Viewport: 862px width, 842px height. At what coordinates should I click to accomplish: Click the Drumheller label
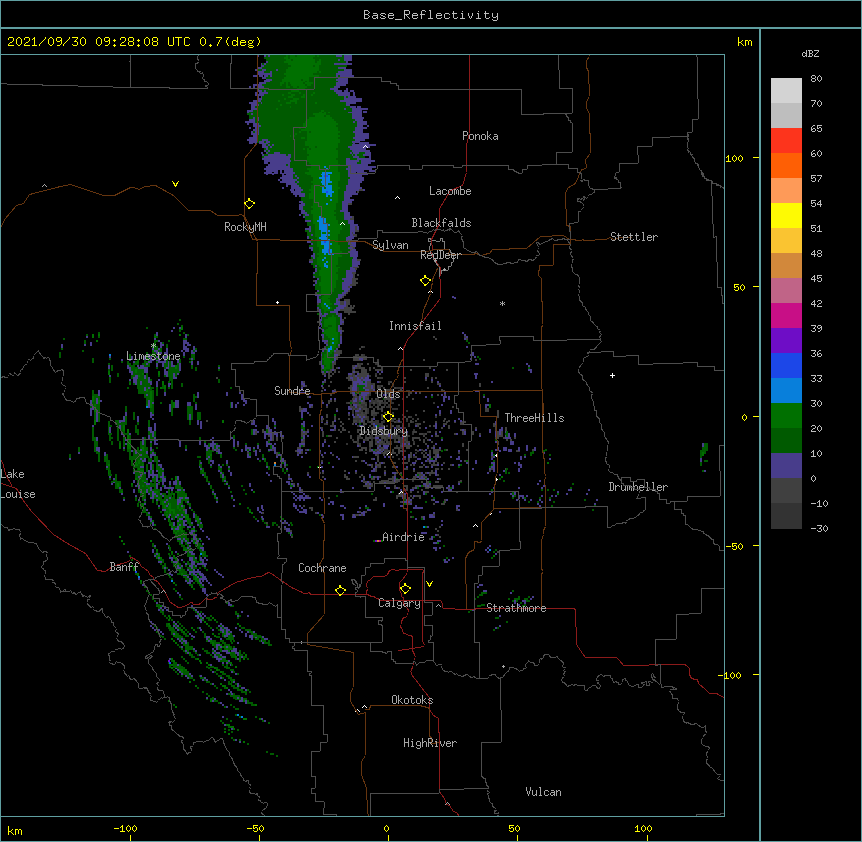click(x=638, y=487)
